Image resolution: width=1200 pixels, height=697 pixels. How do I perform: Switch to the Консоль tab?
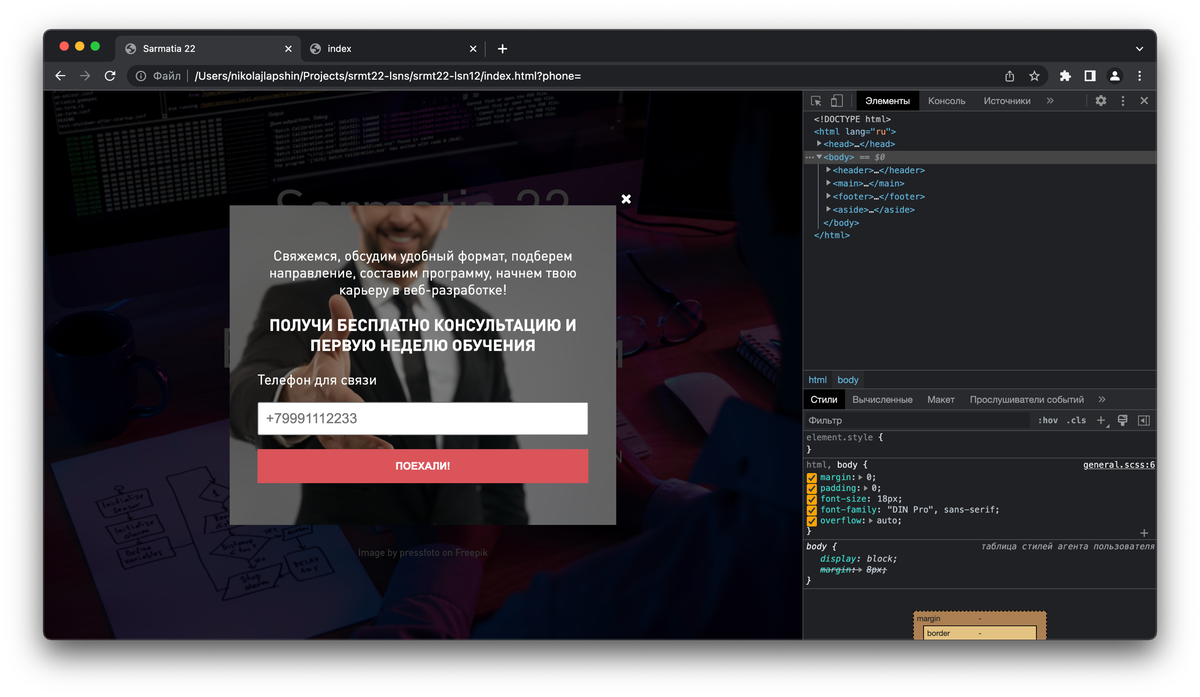point(947,101)
